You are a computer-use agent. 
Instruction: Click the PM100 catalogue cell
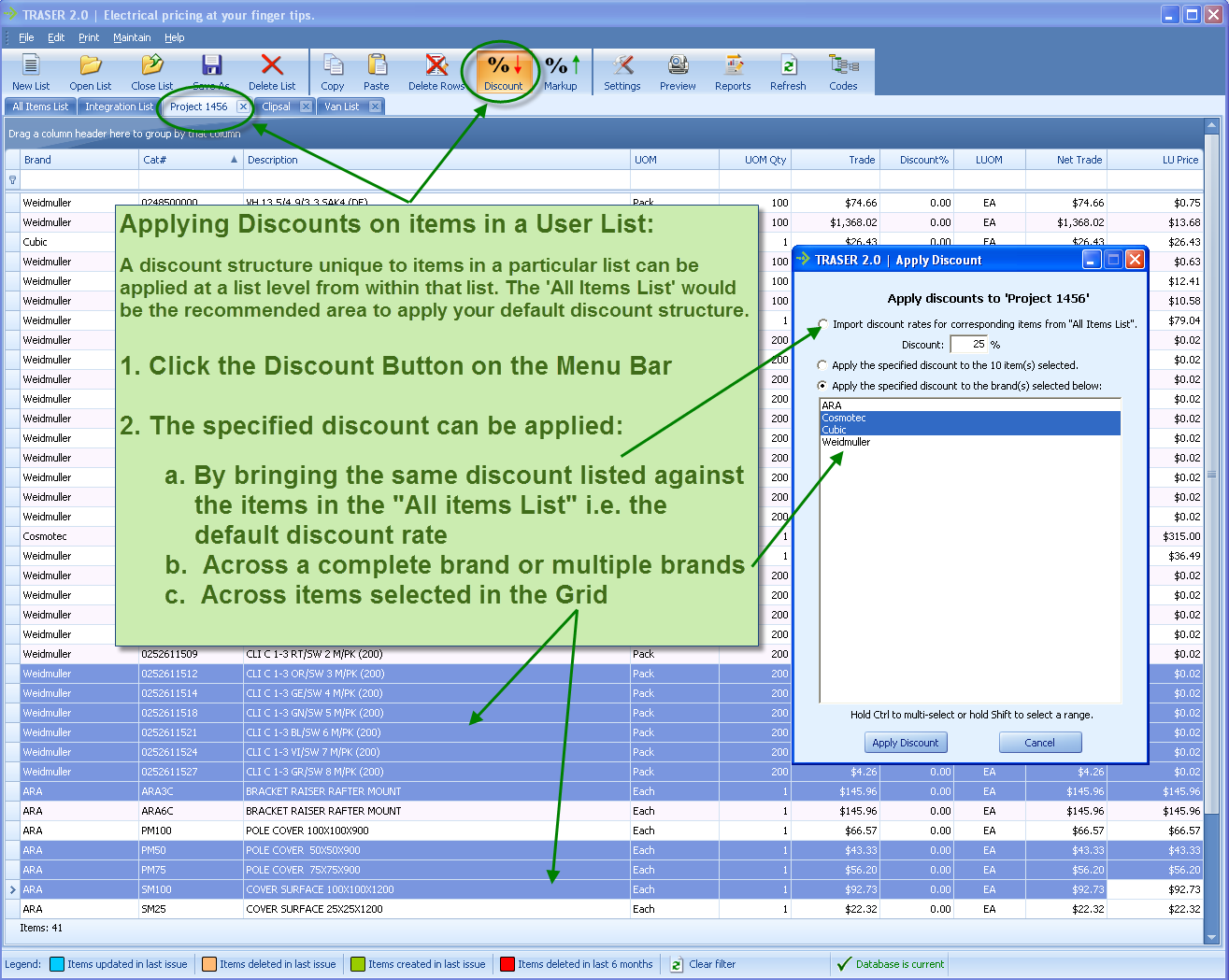[x=191, y=831]
